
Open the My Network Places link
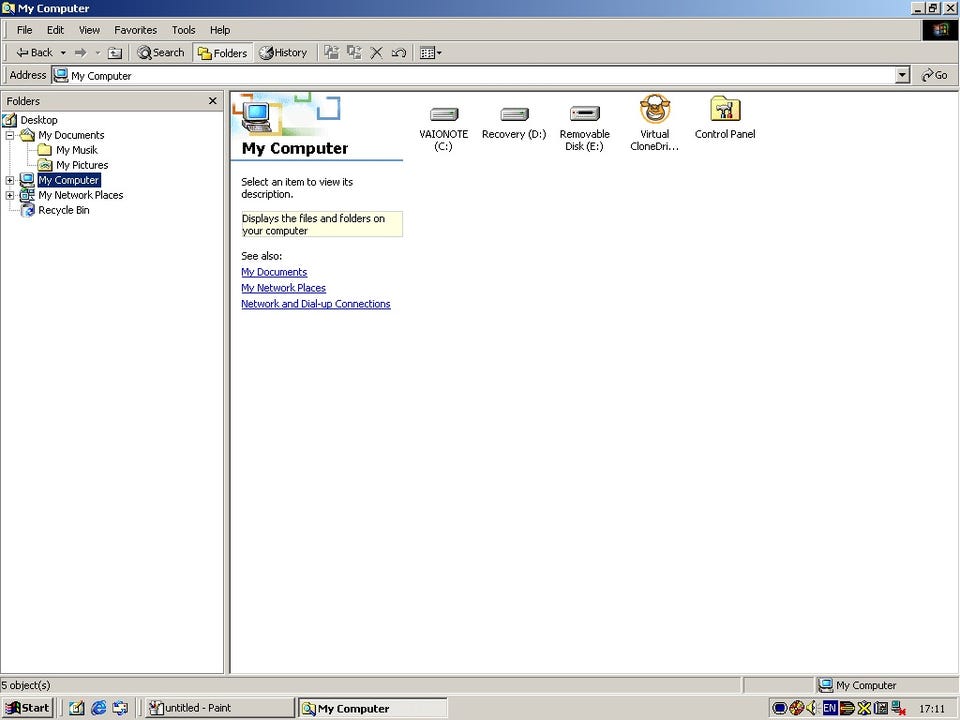283,288
